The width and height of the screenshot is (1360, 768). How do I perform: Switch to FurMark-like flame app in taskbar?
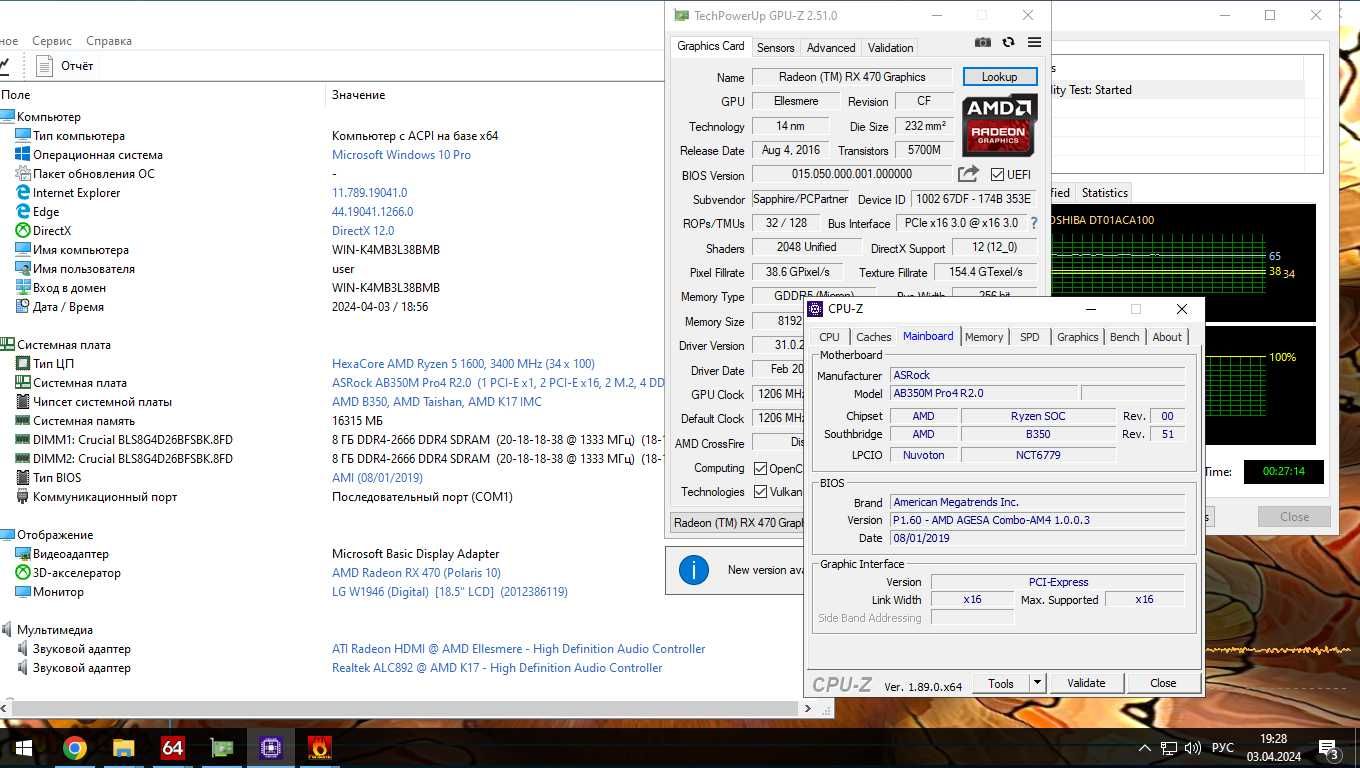click(x=319, y=748)
